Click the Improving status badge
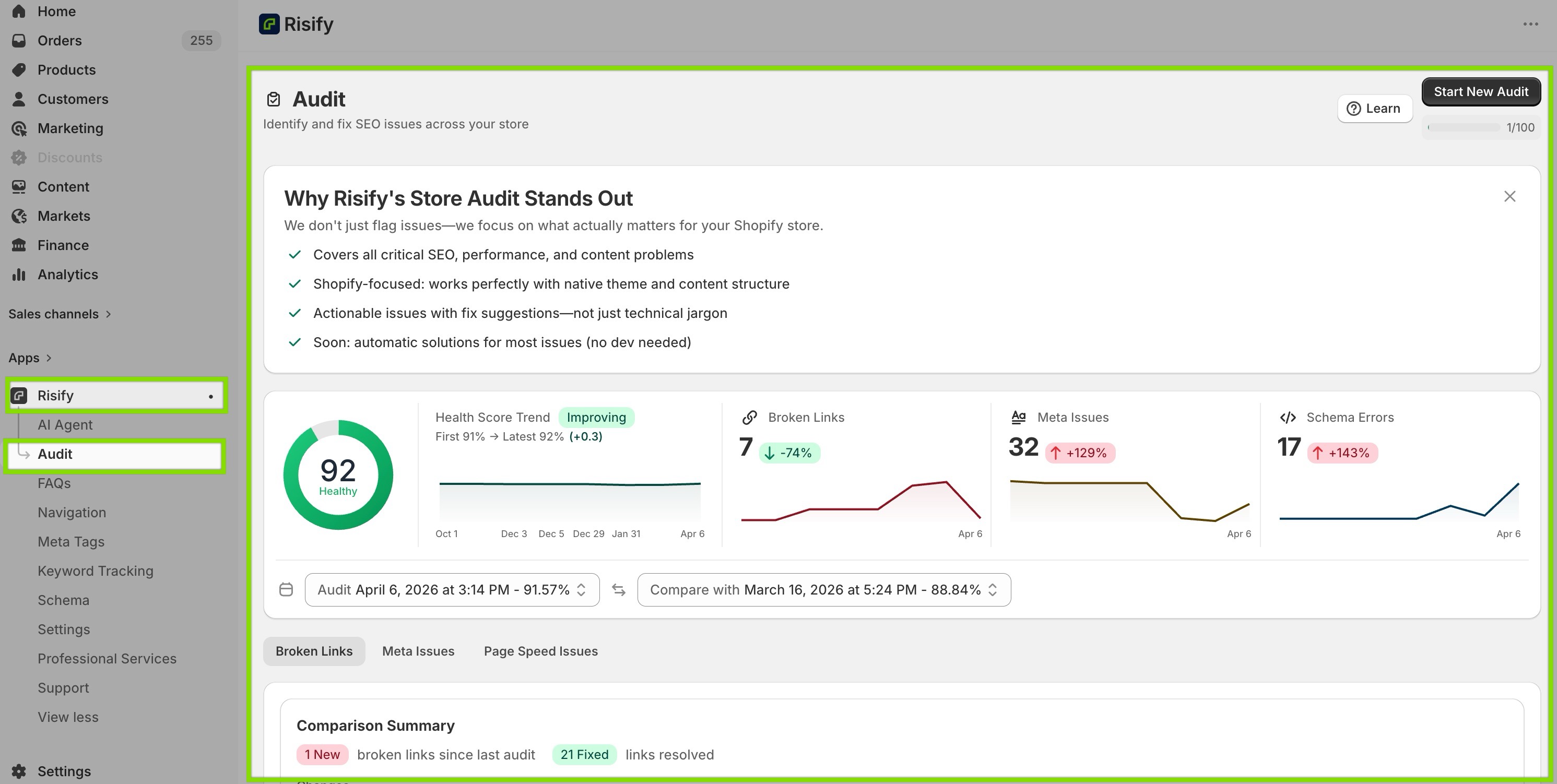Screen dimensions: 1557x784 point(596,418)
